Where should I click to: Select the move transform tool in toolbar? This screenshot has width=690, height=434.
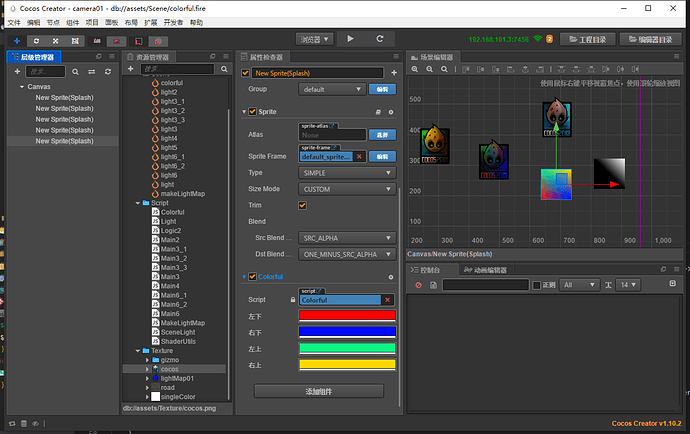click(16, 40)
